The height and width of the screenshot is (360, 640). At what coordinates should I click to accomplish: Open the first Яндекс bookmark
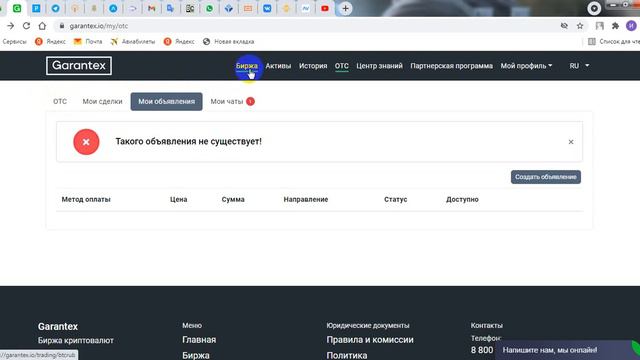tap(50, 42)
